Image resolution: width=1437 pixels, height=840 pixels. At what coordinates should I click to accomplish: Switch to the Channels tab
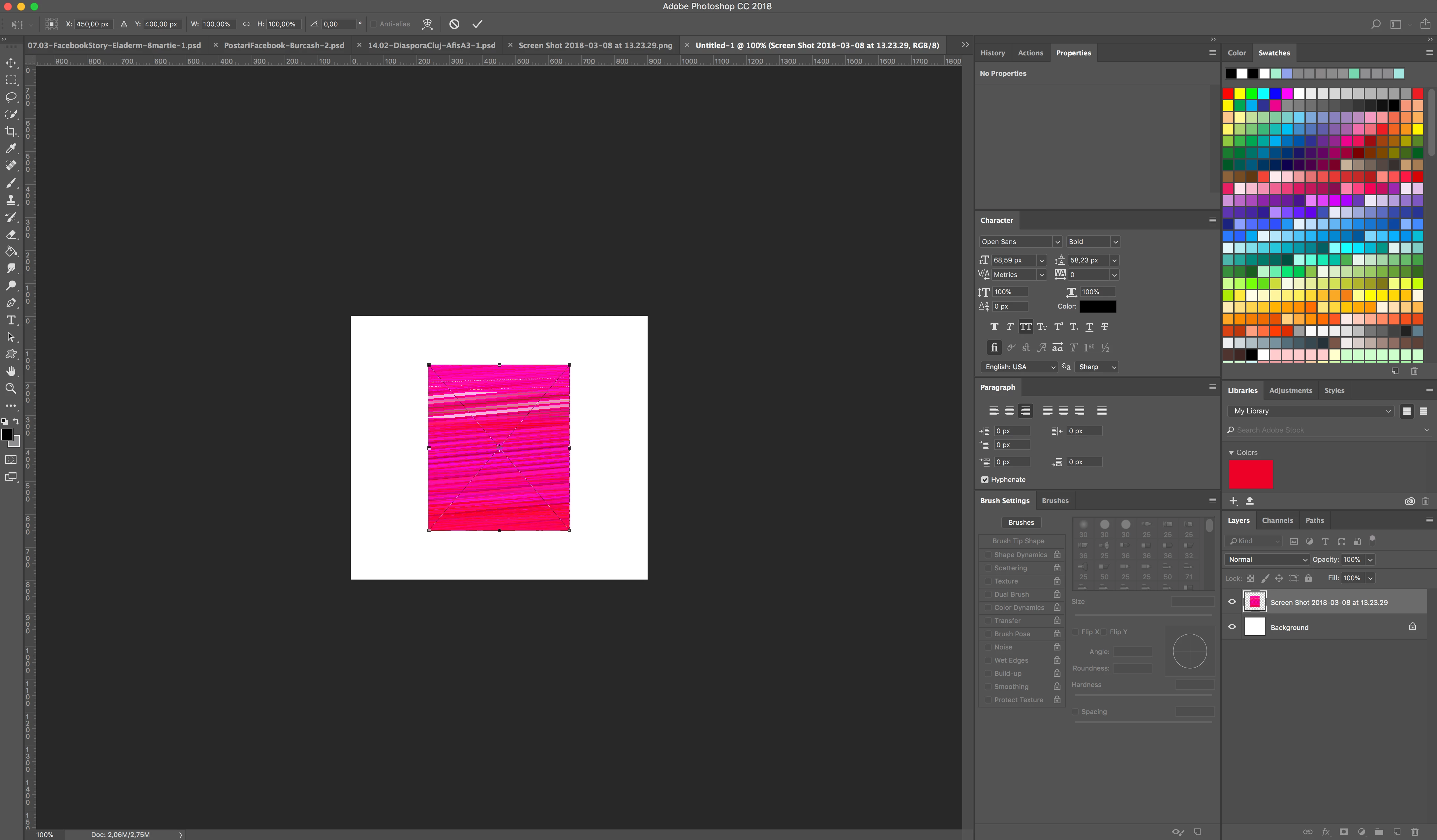(x=1277, y=520)
